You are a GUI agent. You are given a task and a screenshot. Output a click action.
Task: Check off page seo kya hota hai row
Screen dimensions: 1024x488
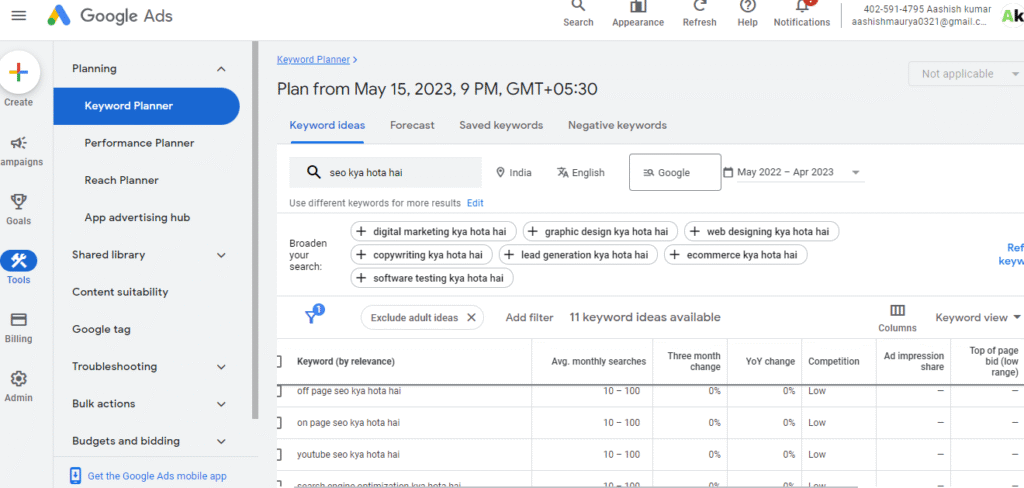pyautogui.click(x=279, y=391)
